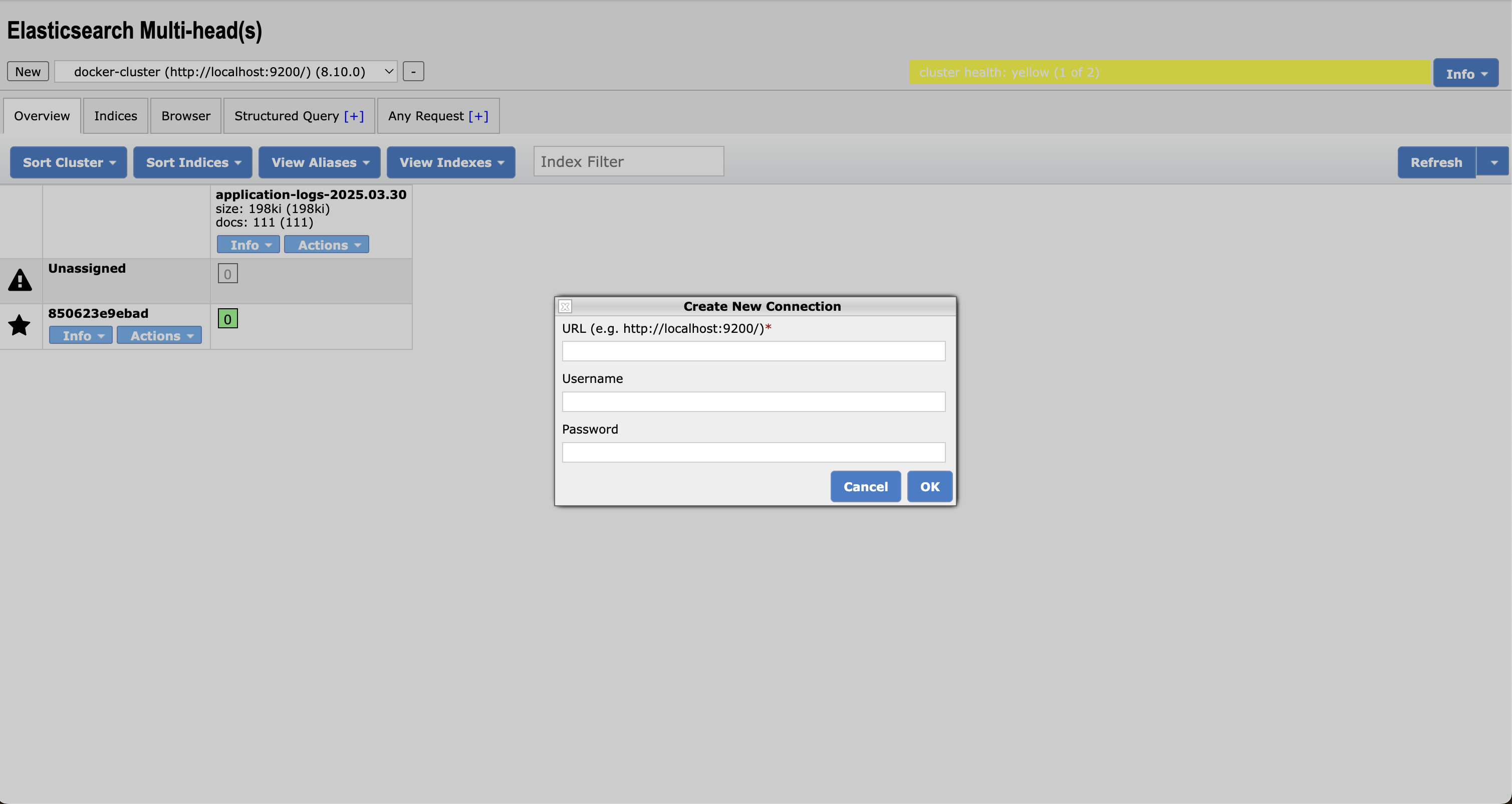Open the cluster connection dropdown
1512x804 pixels.
pos(226,72)
